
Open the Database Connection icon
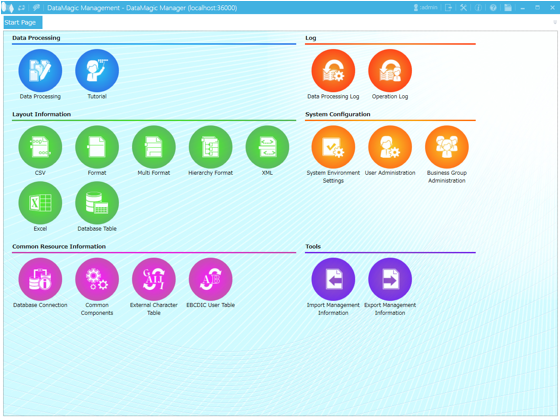click(x=40, y=279)
